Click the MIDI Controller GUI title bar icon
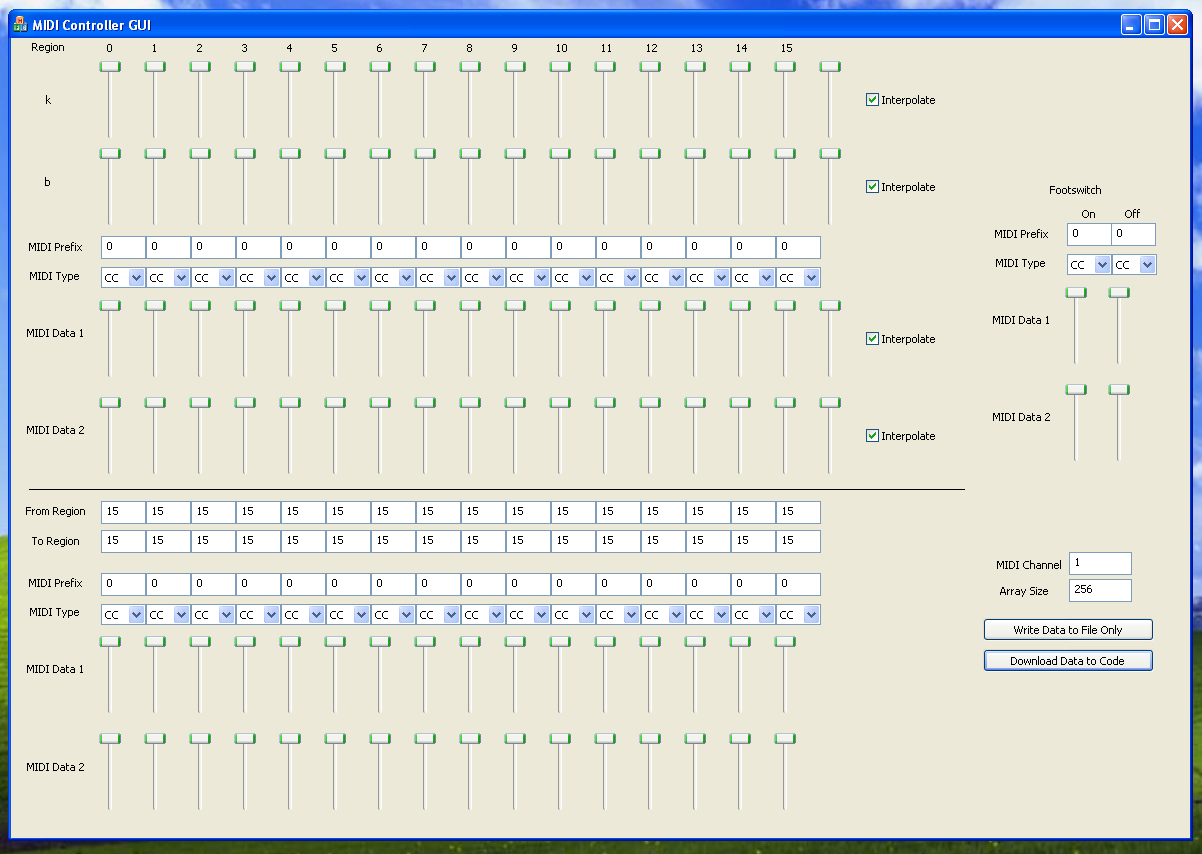The height and width of the screenshot is (854, 1202). 19,25
